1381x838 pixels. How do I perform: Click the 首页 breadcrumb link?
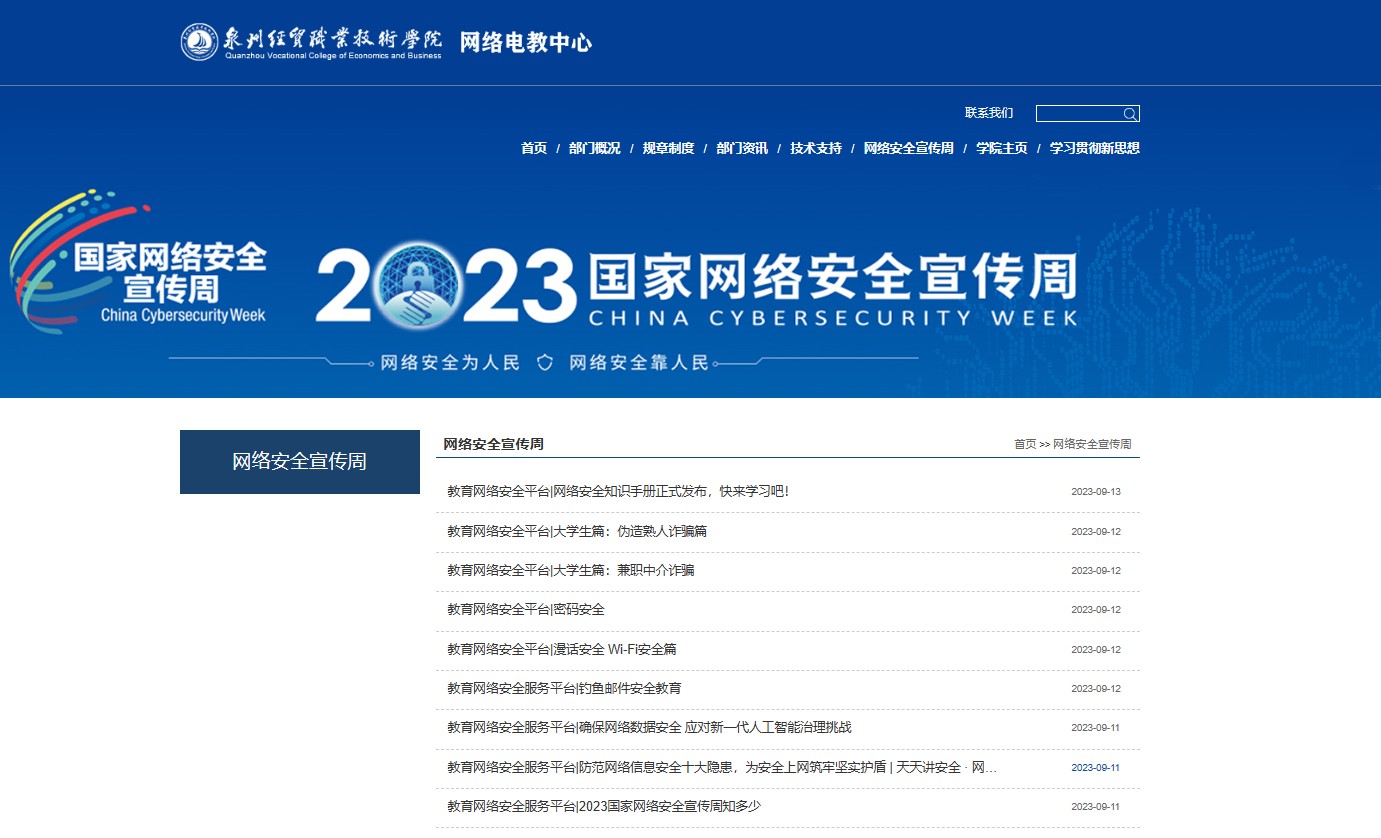click(x=1024, y=444)
